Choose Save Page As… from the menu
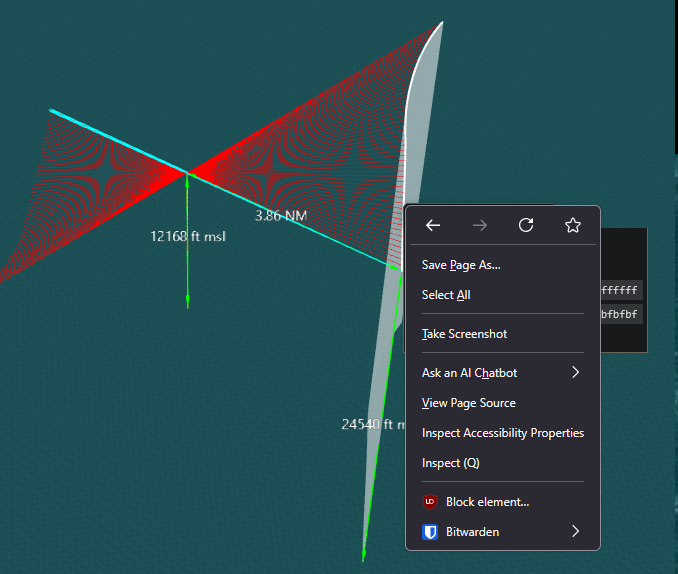Screen dimensions: 678x574 click(x=461, y=265)
